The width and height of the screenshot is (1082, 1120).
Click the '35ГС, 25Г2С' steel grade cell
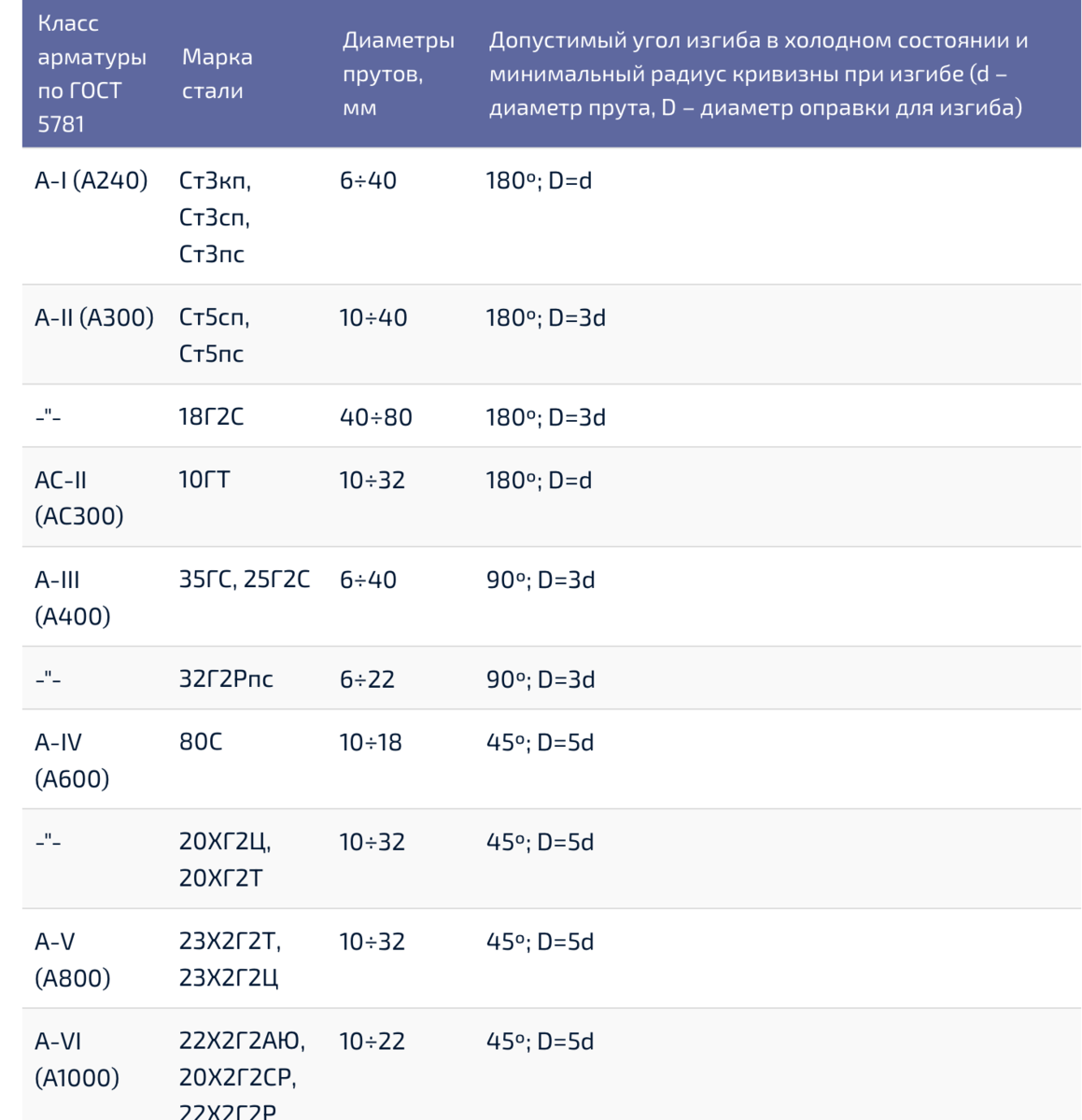click(x=245, y=580)
